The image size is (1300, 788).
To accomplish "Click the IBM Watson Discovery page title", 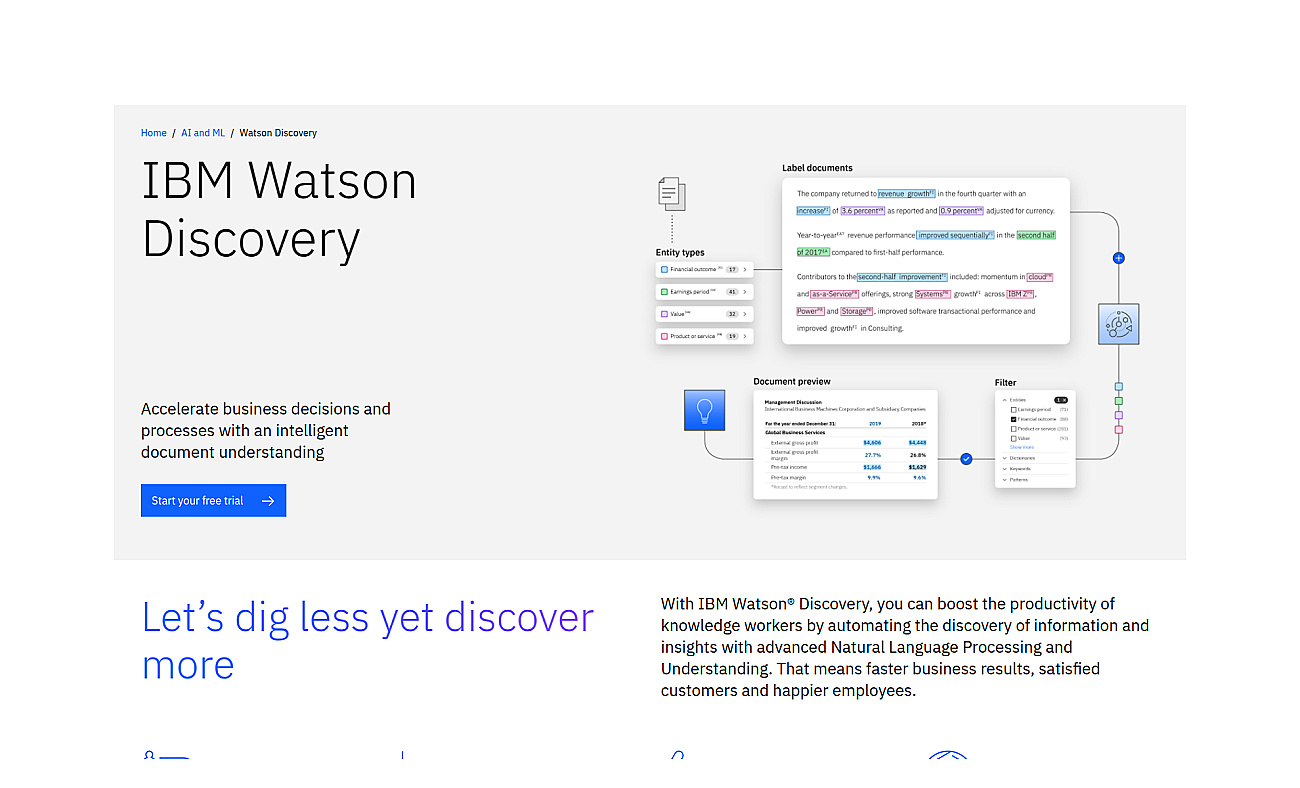I will (279, 209).
